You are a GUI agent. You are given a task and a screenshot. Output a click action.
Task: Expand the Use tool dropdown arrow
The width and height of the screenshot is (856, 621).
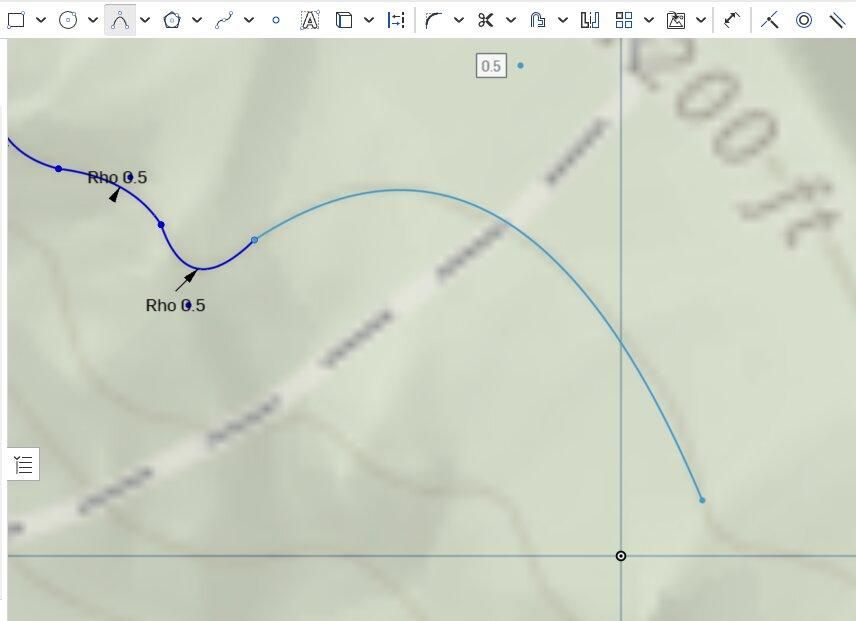[x=369, y=20]
